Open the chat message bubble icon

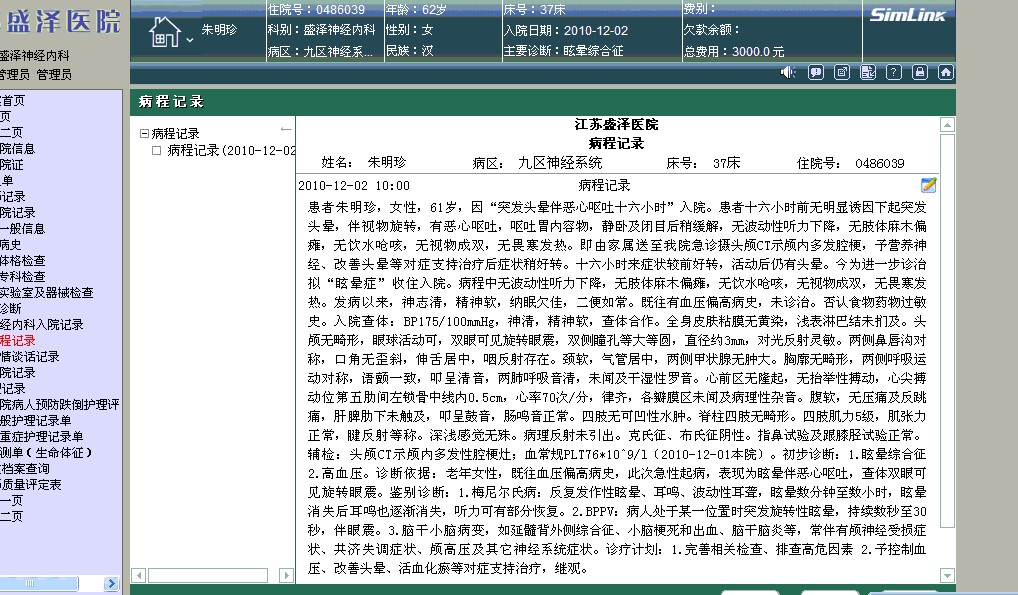(816, 72)
